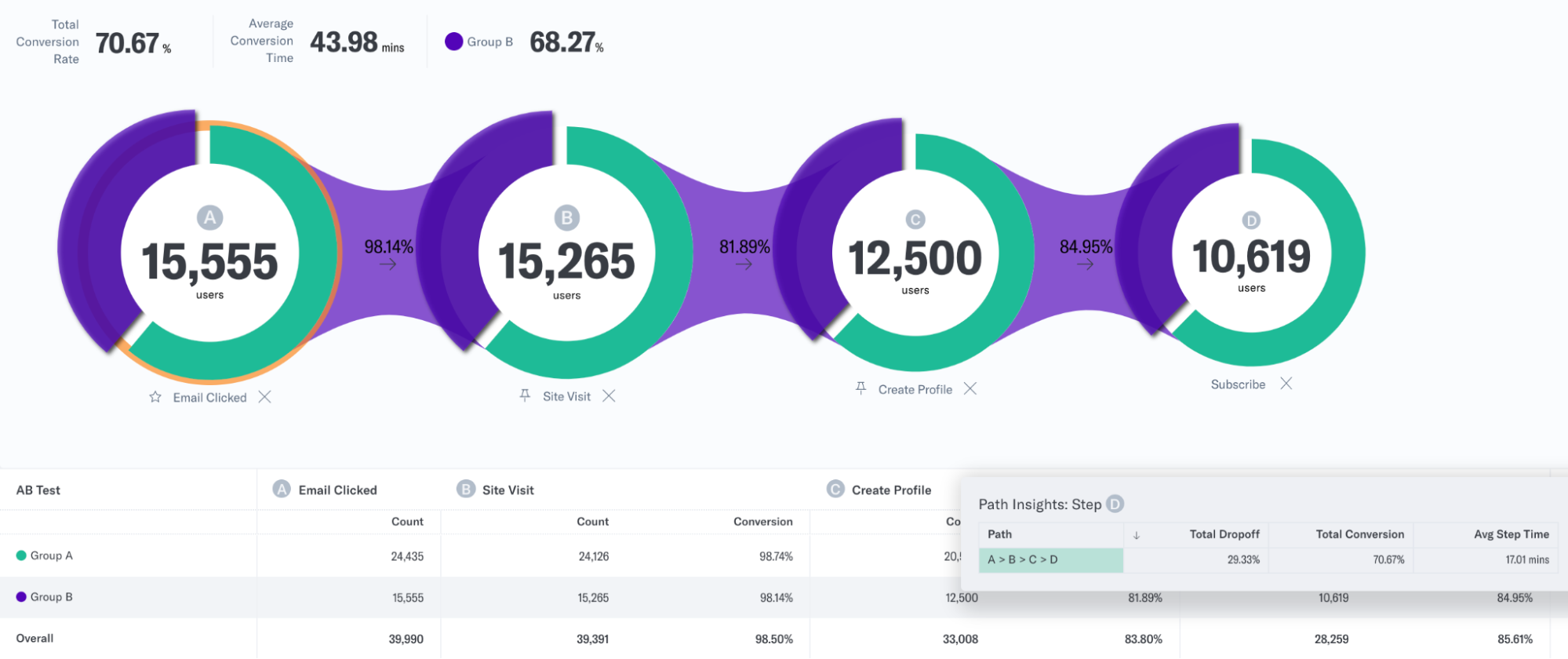Pin the Create Profile step
The image size is (1568, 659).
pyautogui.click(x=860, y=388)
